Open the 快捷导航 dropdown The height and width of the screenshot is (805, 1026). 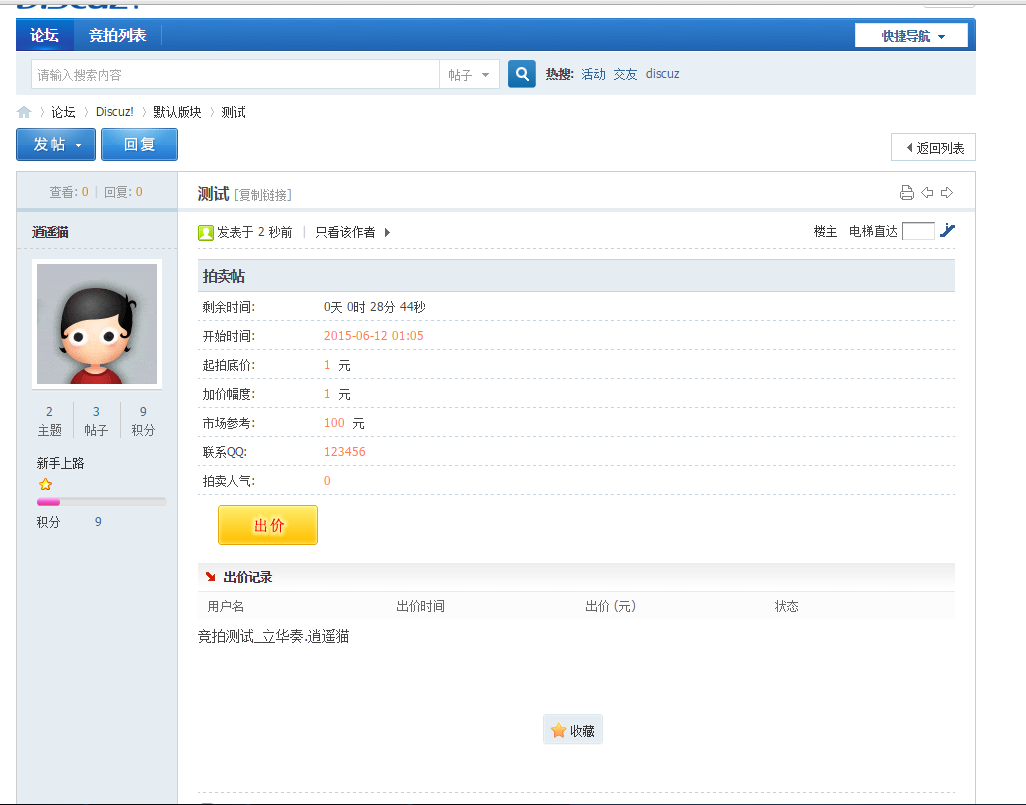(x=911, y=36)
